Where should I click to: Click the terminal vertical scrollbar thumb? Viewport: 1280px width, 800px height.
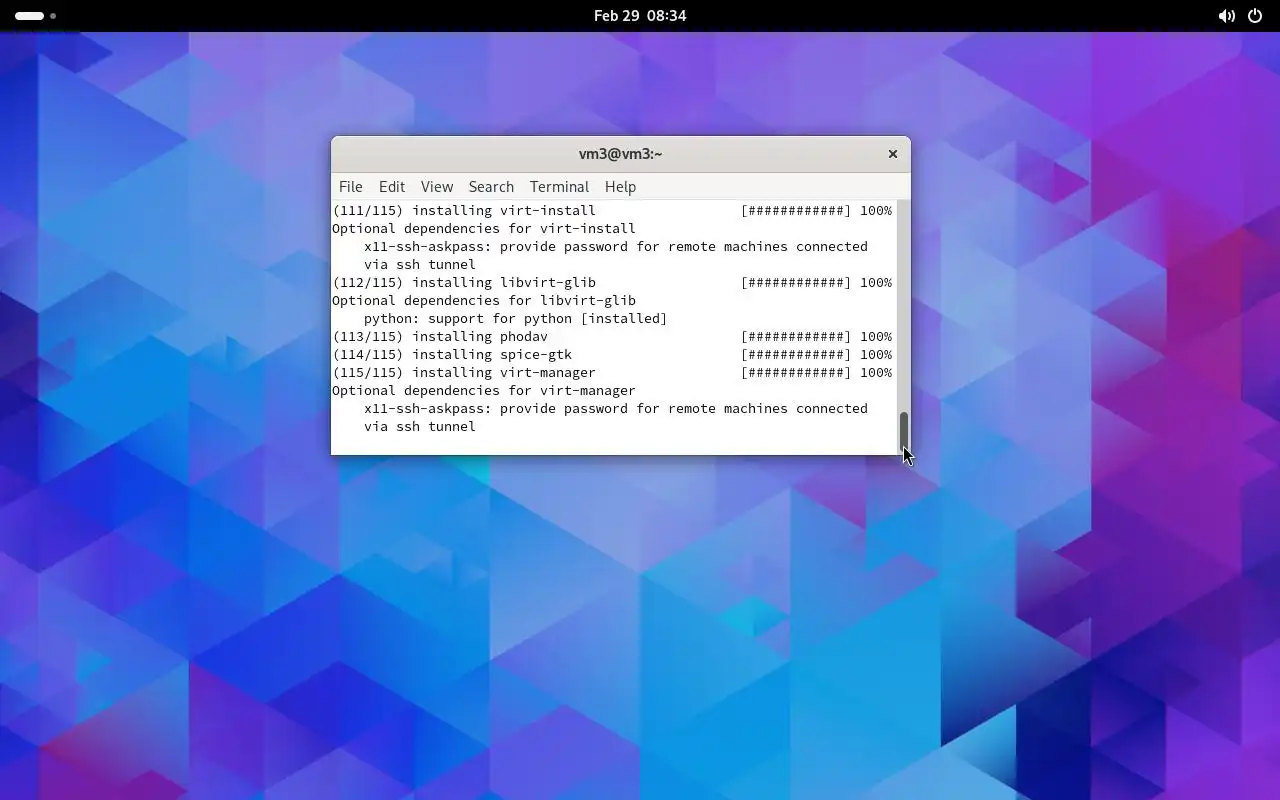(904, 431)
